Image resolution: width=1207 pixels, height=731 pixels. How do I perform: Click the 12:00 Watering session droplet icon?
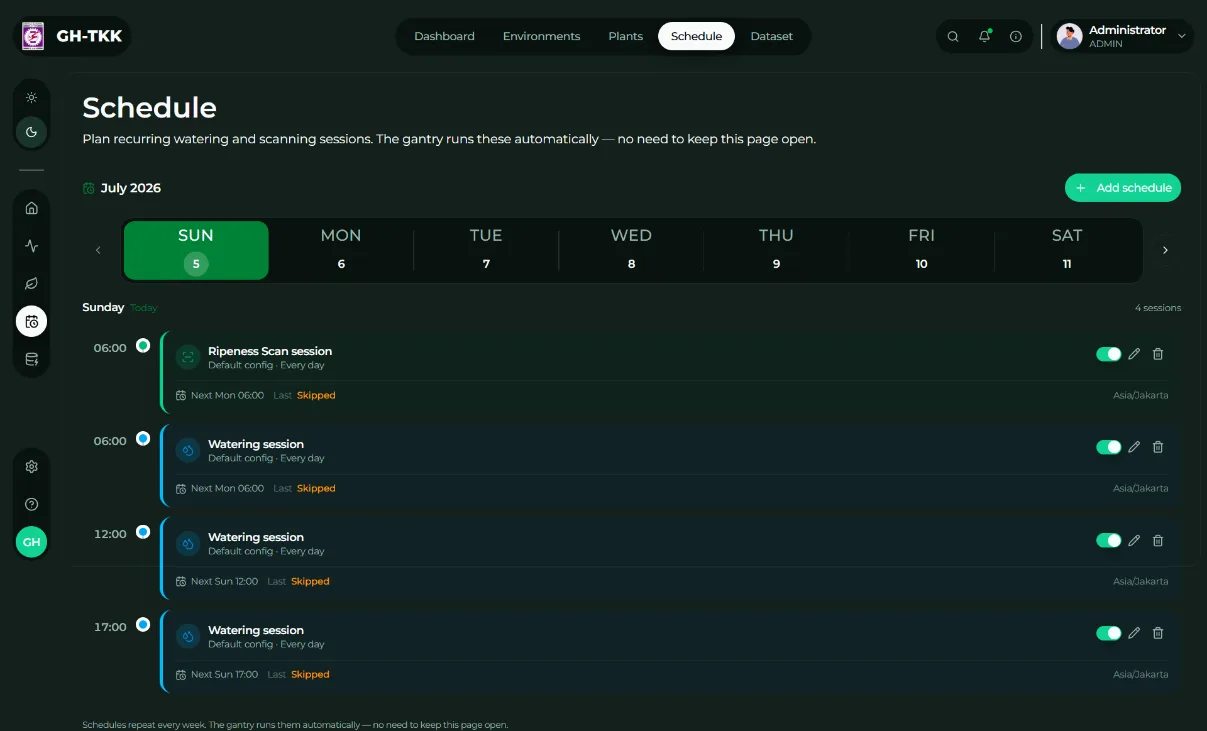(x=188, y=543)
